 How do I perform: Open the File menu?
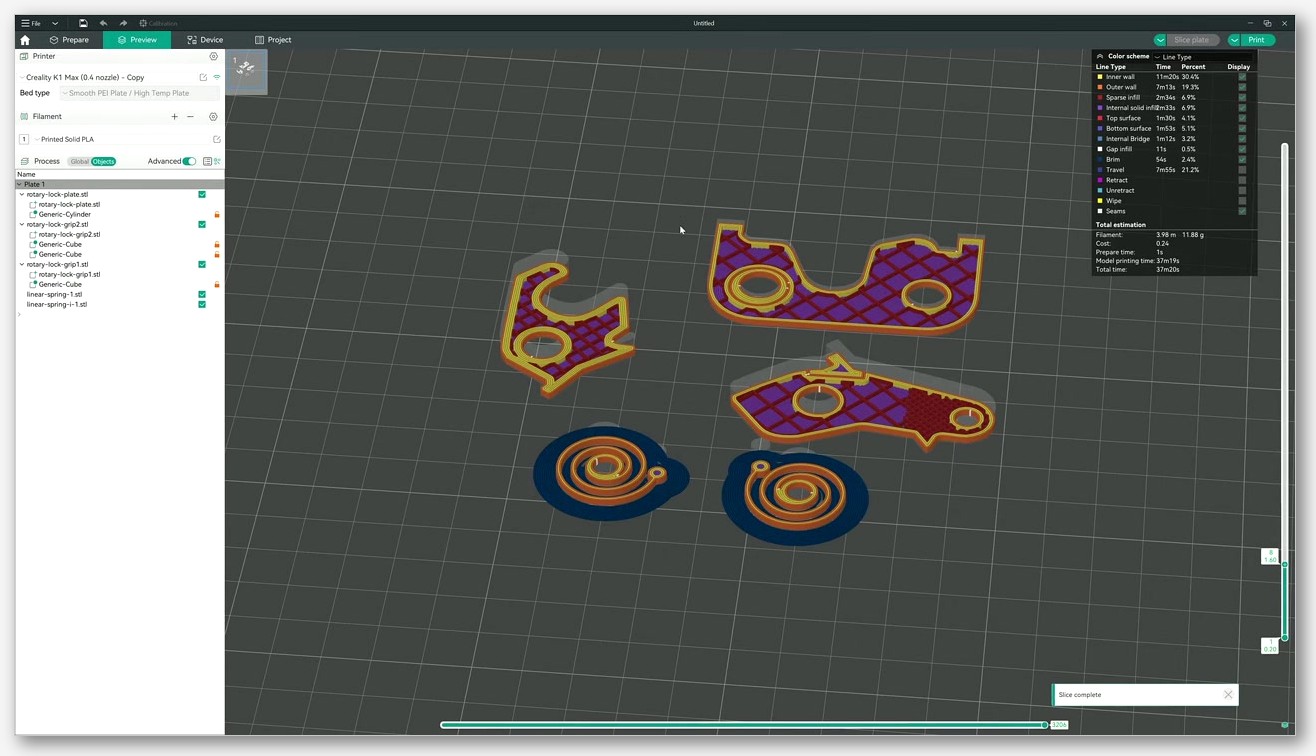coord(31,23)
